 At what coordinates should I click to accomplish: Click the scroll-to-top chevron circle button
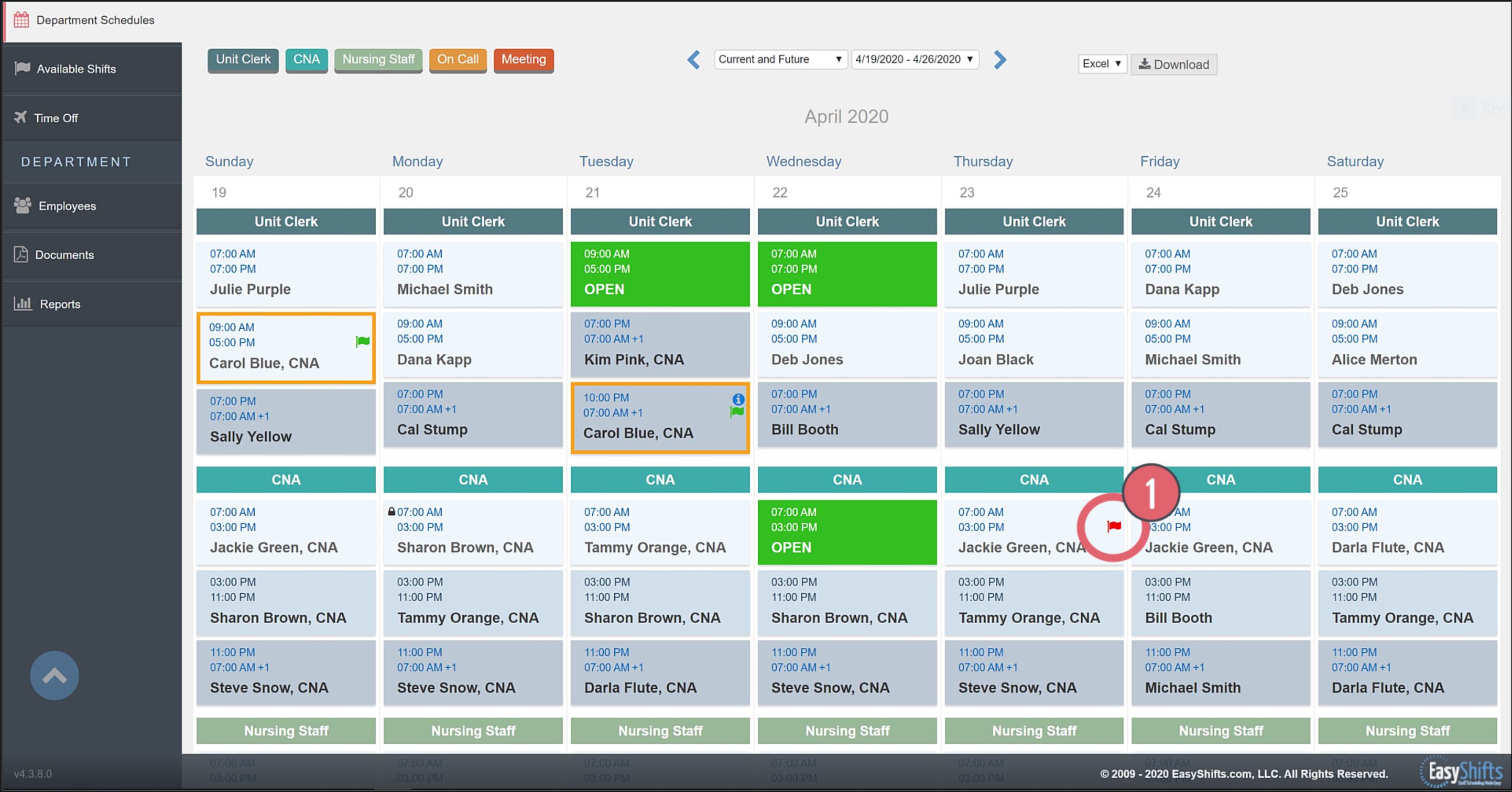click(55, 675)
